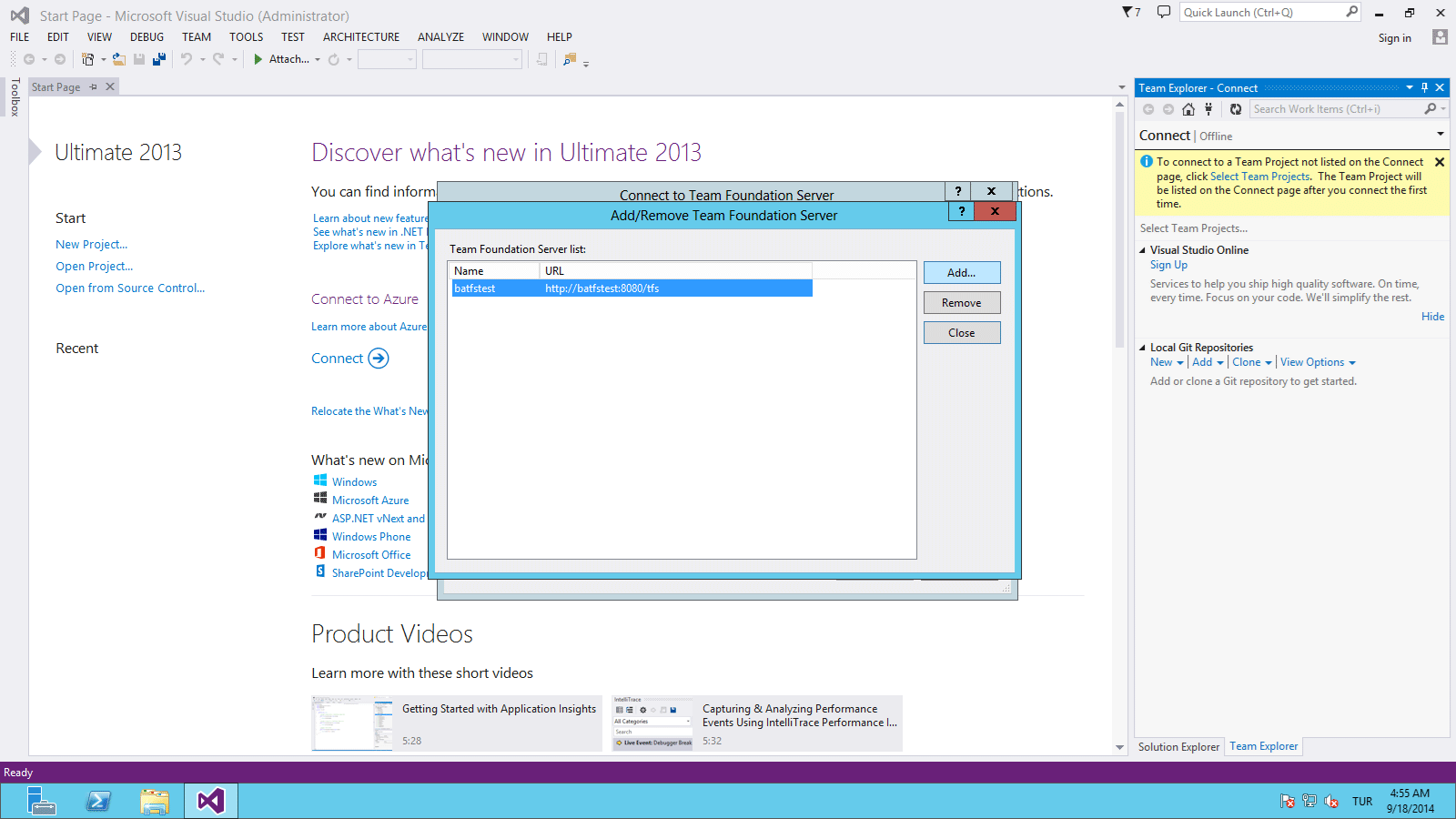Collapse the Visual Studio Online section
The width and height of the screenshot is (1456, 819).
tap(1143, 250)
